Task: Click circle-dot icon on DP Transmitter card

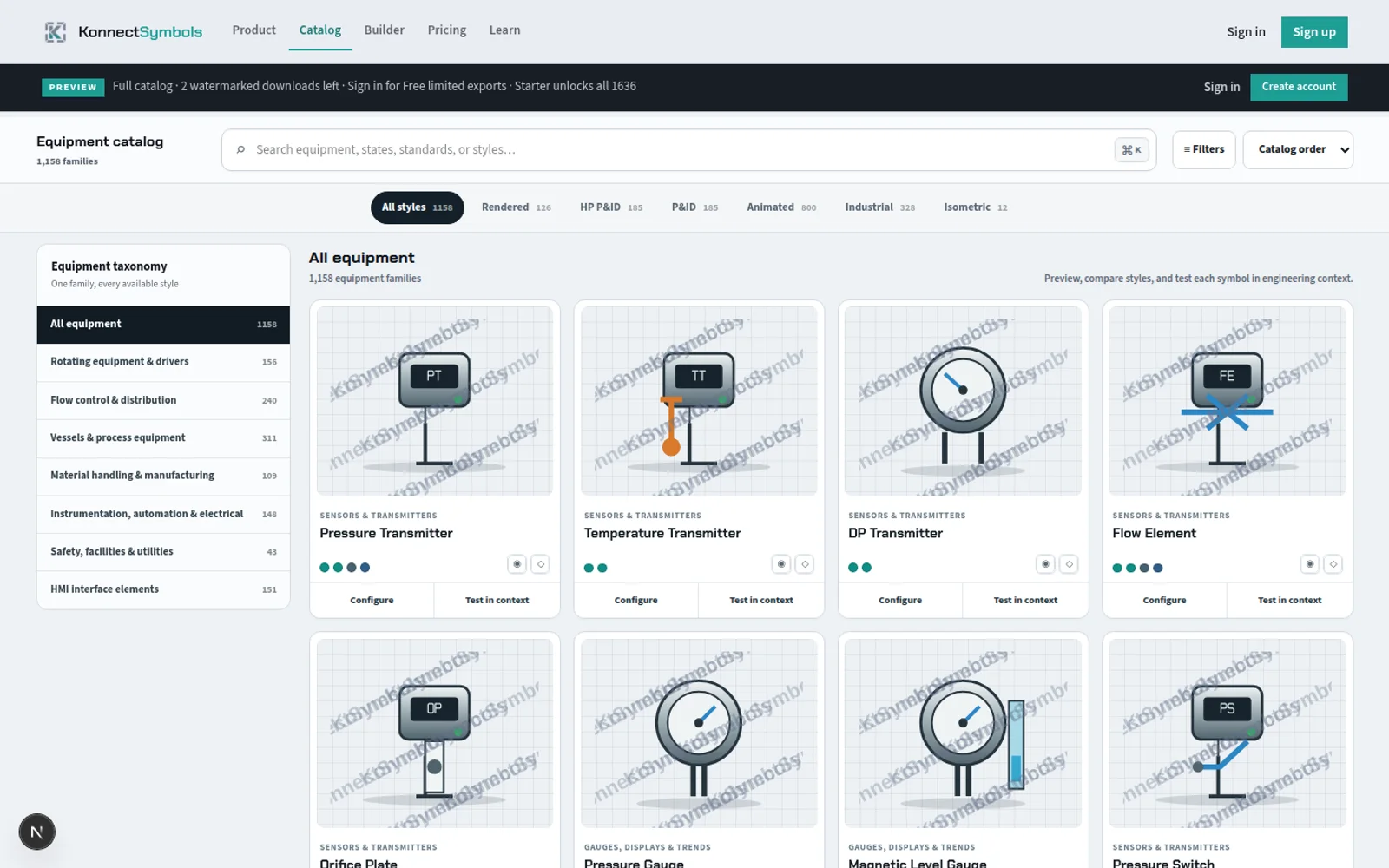Action: click(x=1045, y=564)
